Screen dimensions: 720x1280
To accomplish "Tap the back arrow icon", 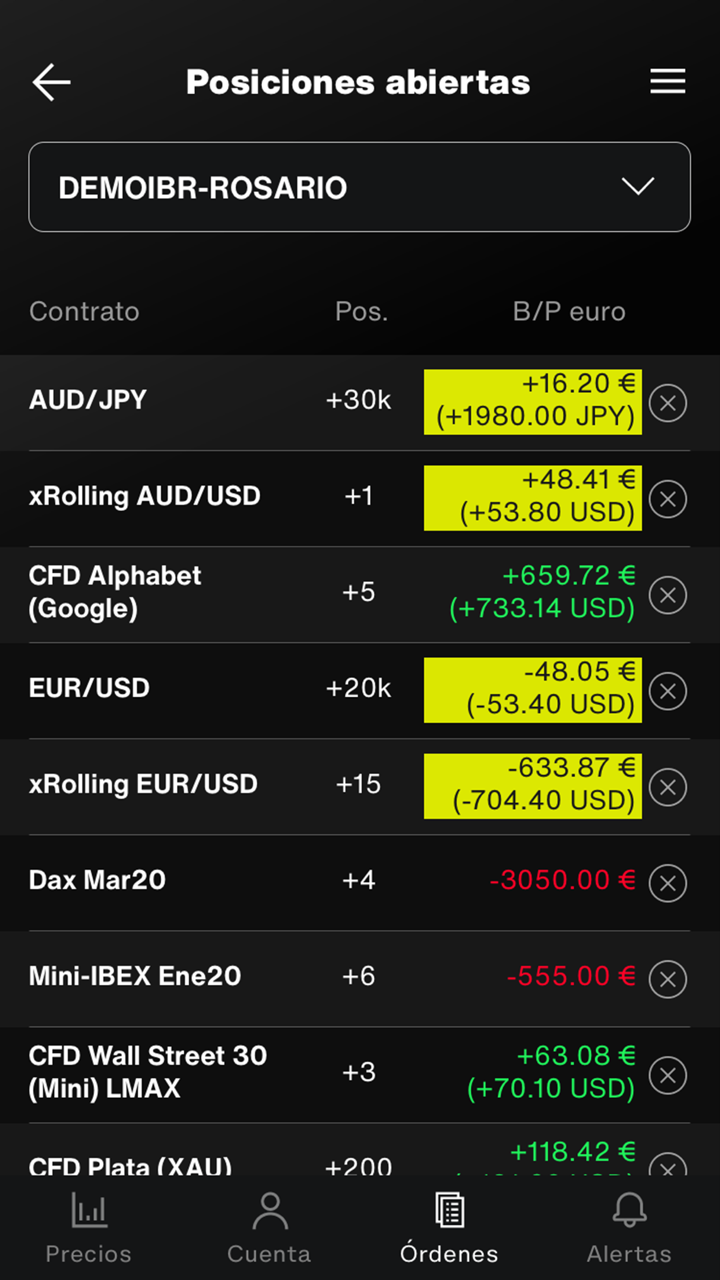I will [51, 82].
